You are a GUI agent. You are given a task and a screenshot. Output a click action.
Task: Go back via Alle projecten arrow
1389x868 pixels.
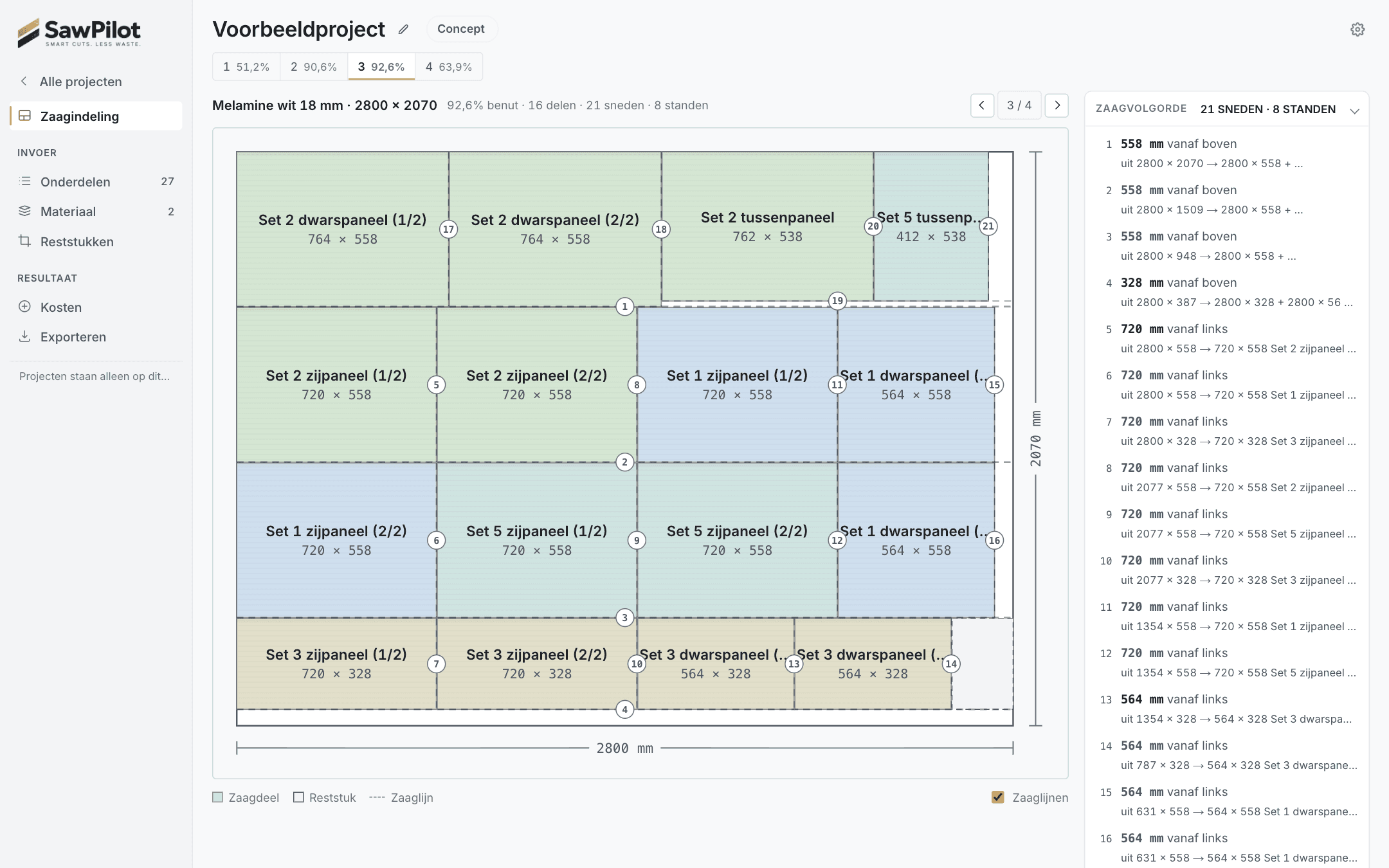(24, 81)
